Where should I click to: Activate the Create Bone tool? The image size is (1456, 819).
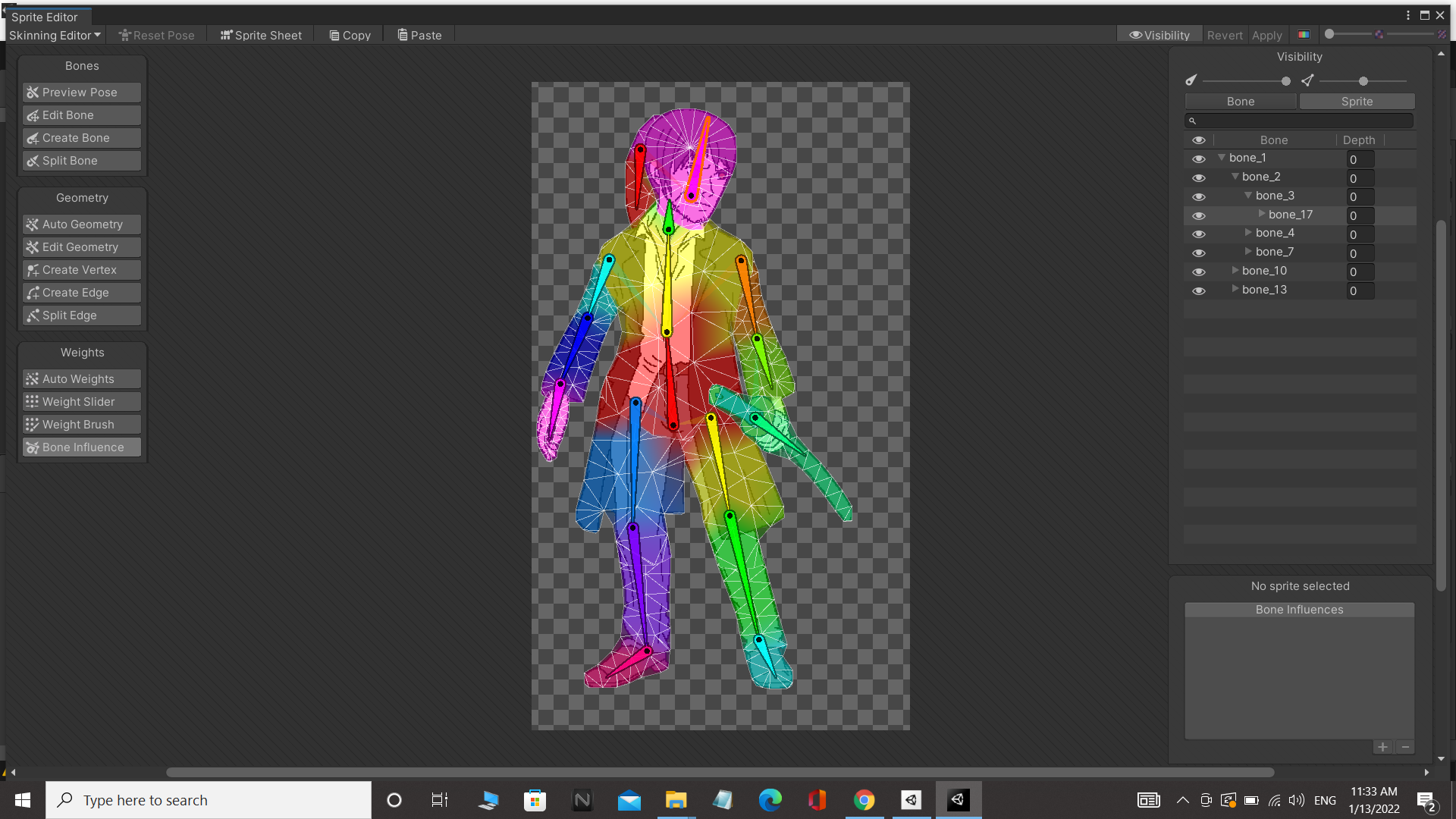82,138
